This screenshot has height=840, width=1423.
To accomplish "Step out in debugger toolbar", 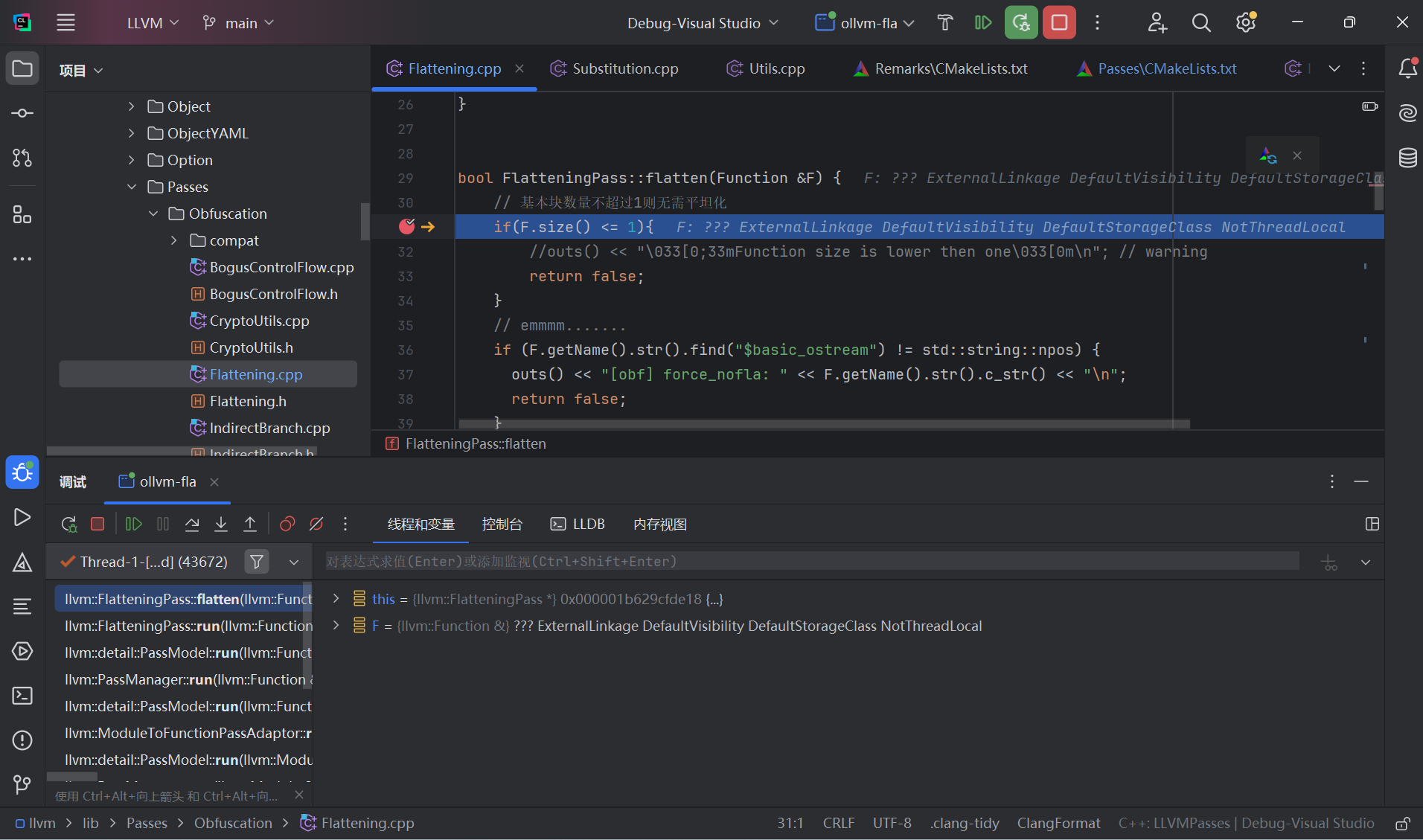I will [x=250, y=524].
